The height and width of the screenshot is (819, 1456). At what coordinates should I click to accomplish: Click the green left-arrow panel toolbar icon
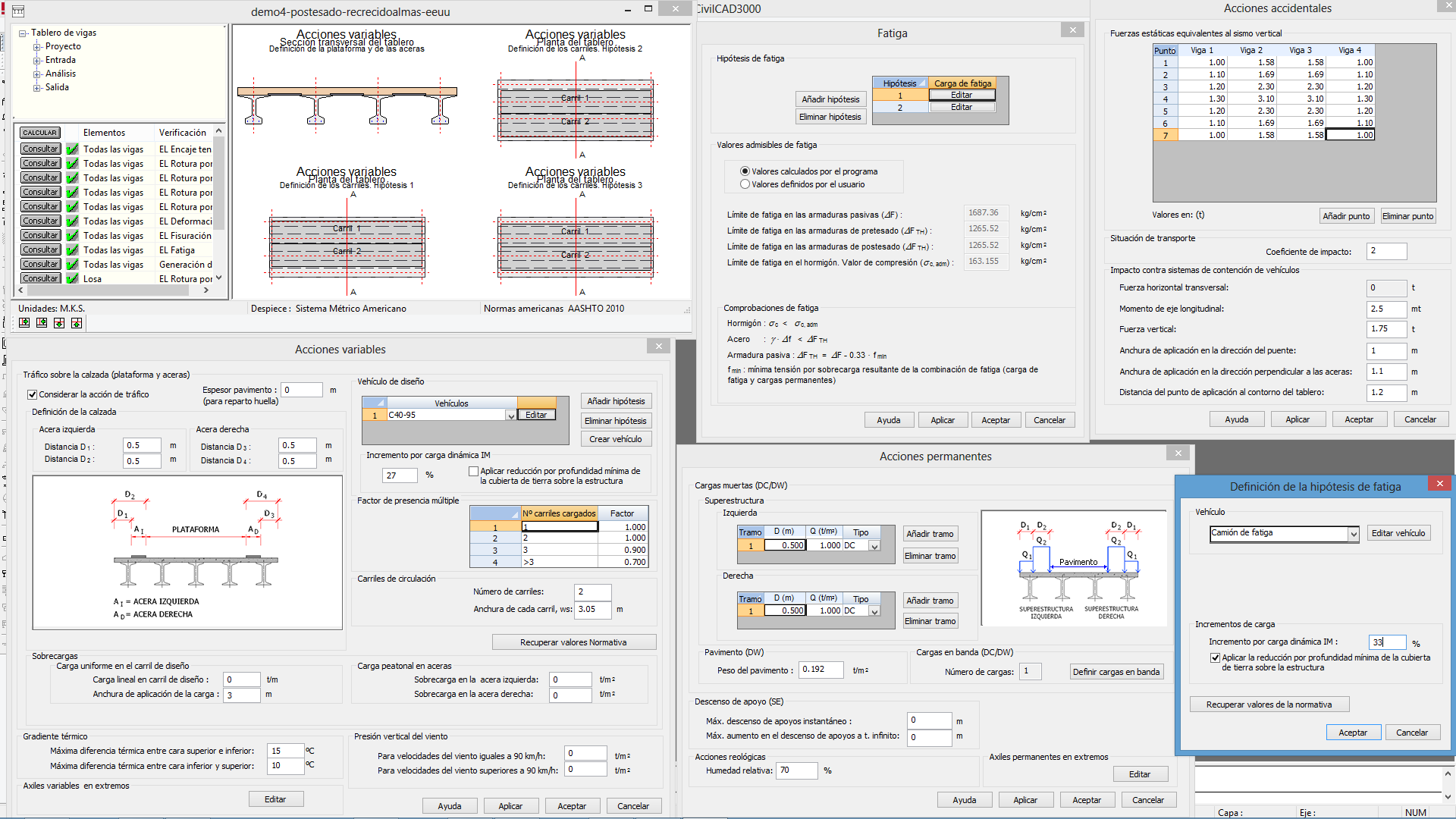point(42,323)
